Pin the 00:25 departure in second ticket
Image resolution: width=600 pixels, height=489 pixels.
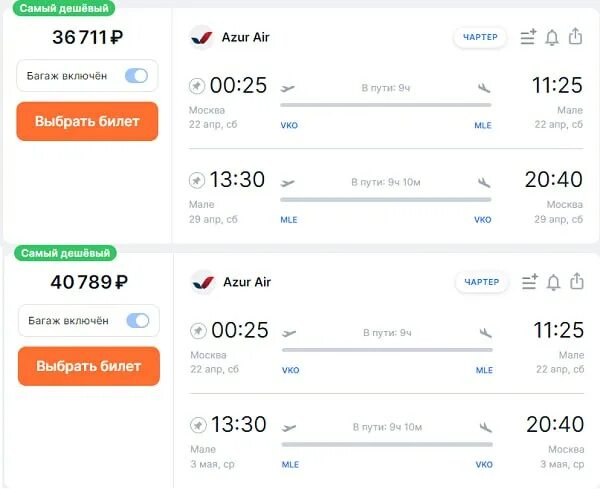point(198,331)
